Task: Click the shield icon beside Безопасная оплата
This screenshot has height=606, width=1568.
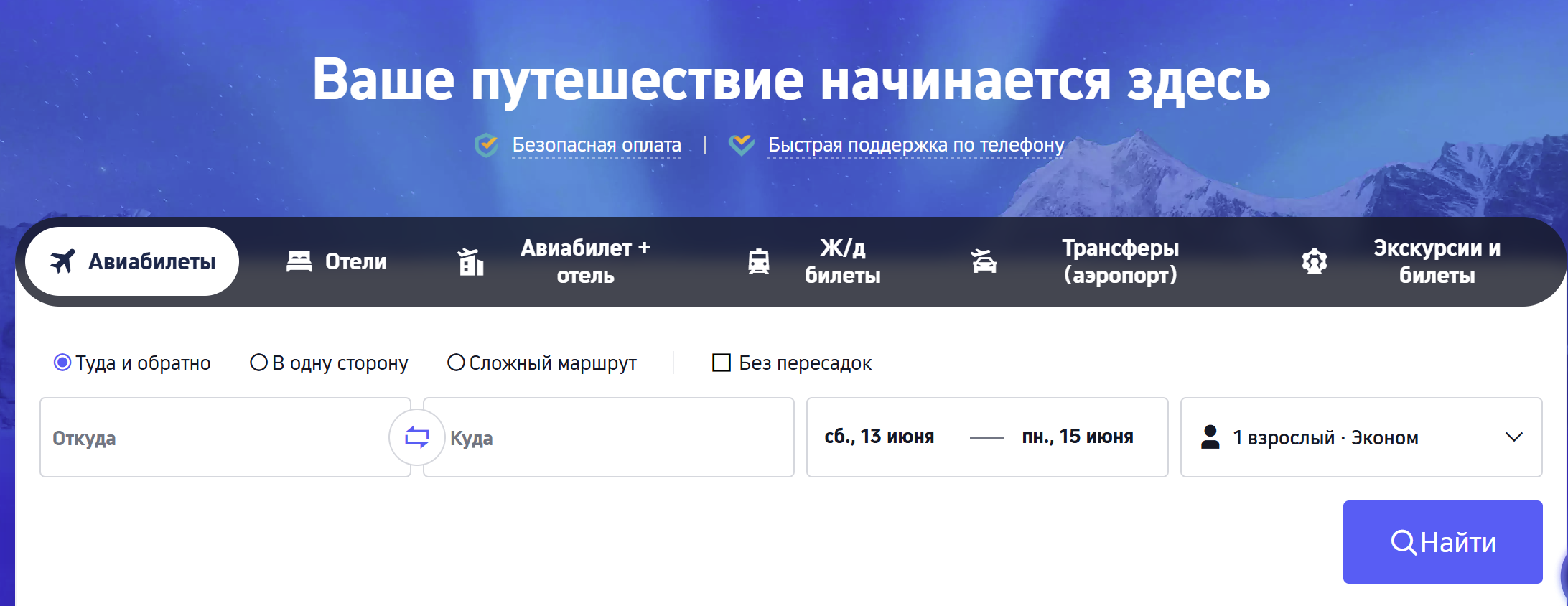Action: [487, 145]
